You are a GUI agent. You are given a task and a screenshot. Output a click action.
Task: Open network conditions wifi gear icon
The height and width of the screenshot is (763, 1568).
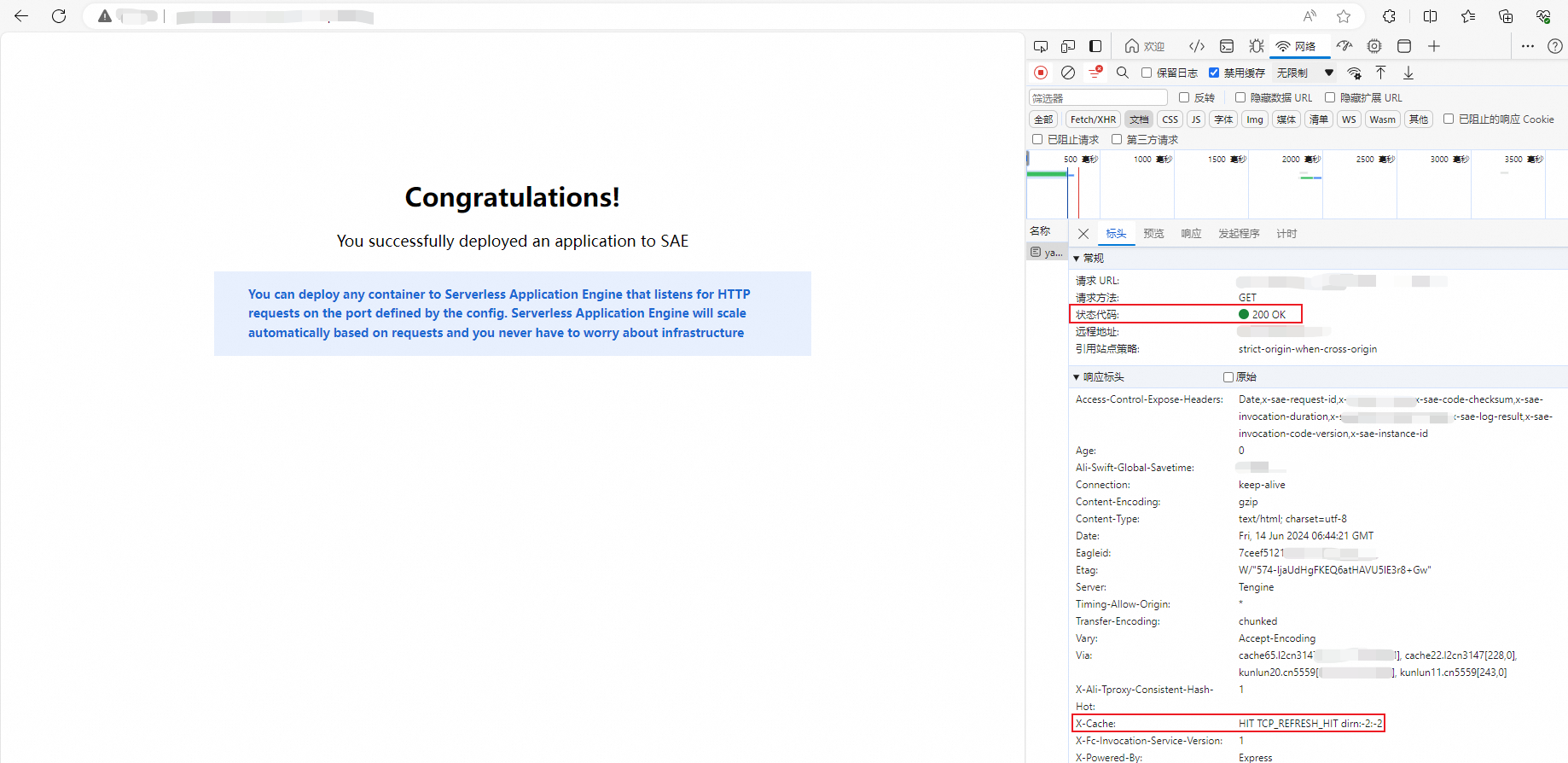[x=1354, y=73]
